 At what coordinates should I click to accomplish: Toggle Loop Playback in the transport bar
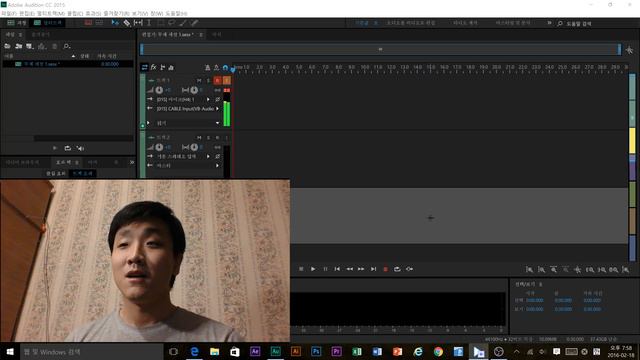coord(397,269)
